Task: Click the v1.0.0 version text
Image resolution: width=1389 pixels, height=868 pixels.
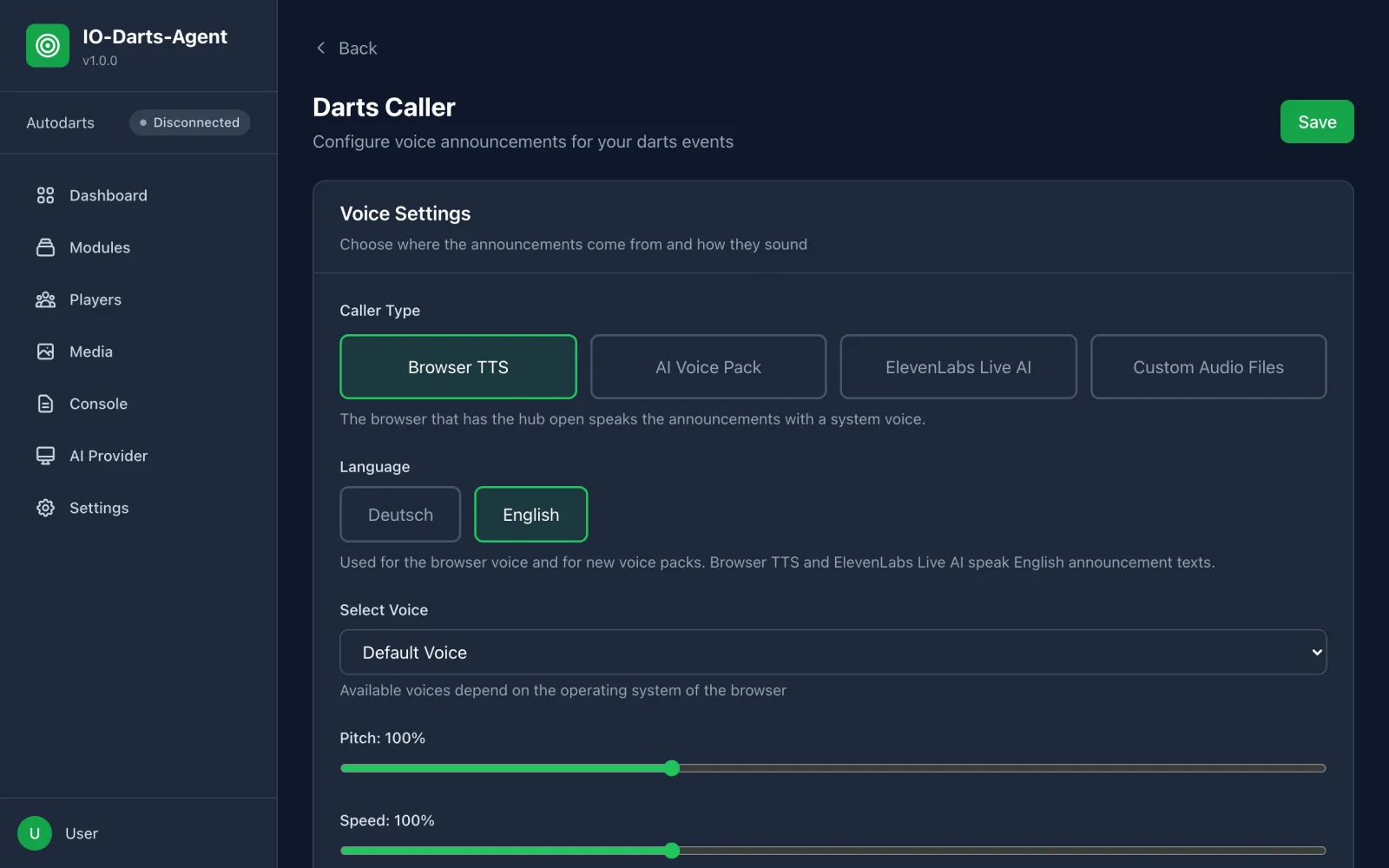Action: click(100, 61)
